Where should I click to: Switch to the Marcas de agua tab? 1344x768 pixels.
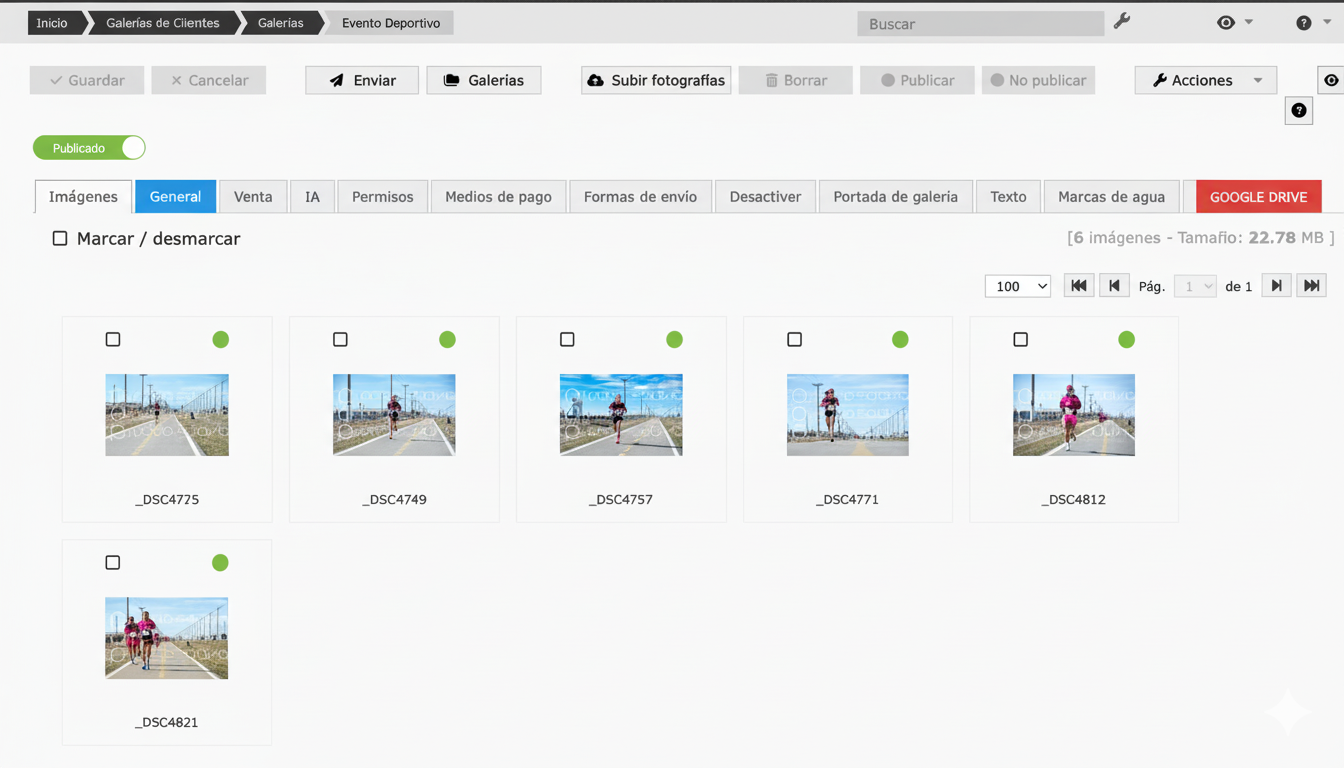1111,197
